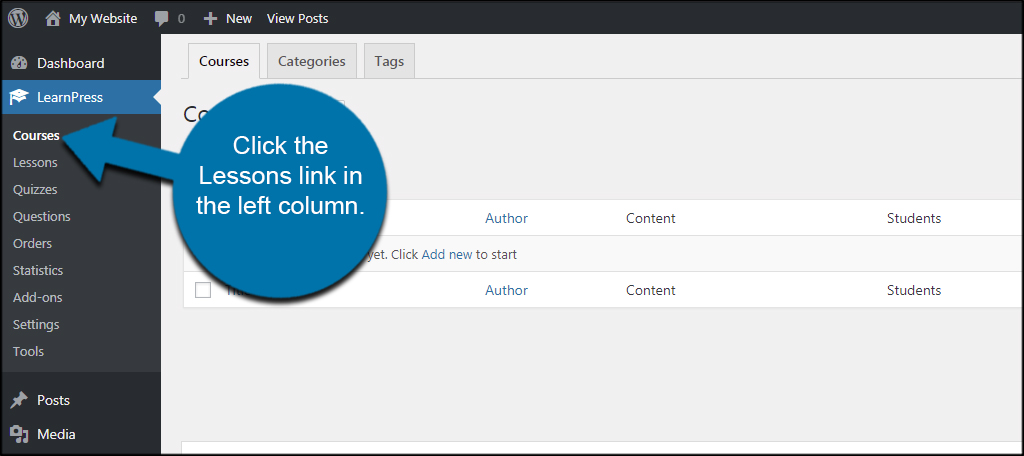1024x456 pixels.
Task: Sort by the Author column header
Action: pyautogui.click(x=506, y=218)
